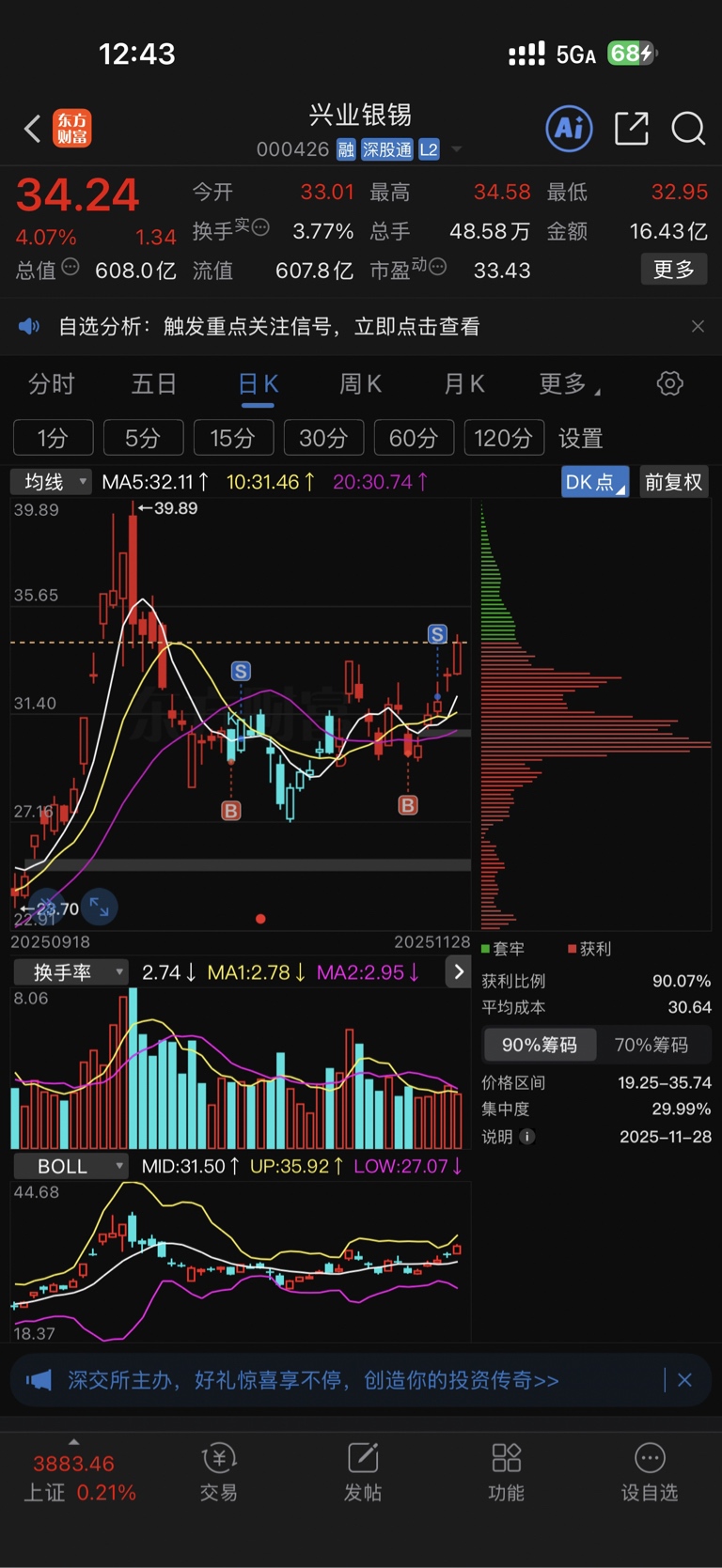Dismiss the 自选分析 notice bar
The image size is (722, 1568).
point(698,326)
